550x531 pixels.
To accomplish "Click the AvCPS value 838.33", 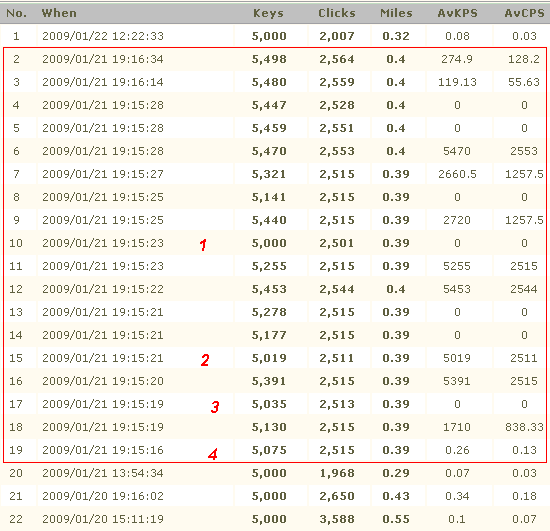I will [x=524, y=427].
